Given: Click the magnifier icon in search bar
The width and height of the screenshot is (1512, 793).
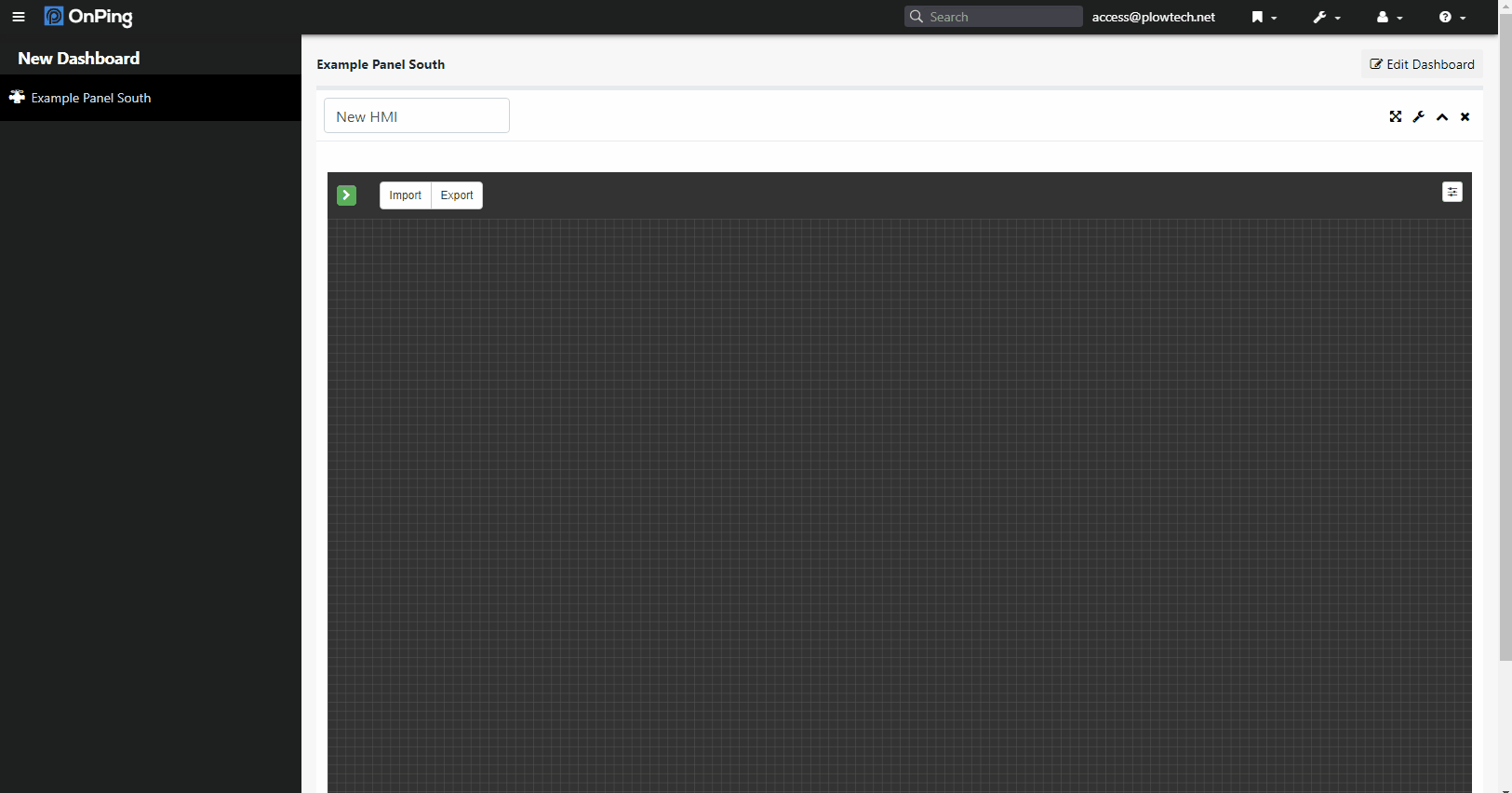Looking at the screenshot, I should (917, 17).
